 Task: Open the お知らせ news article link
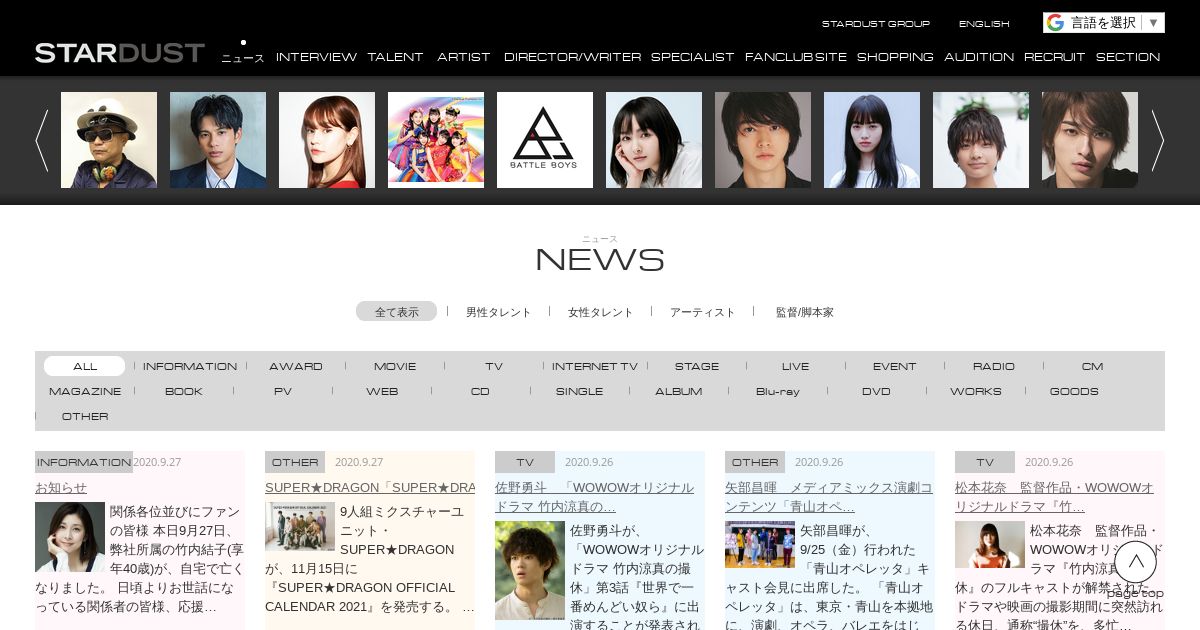61,488
